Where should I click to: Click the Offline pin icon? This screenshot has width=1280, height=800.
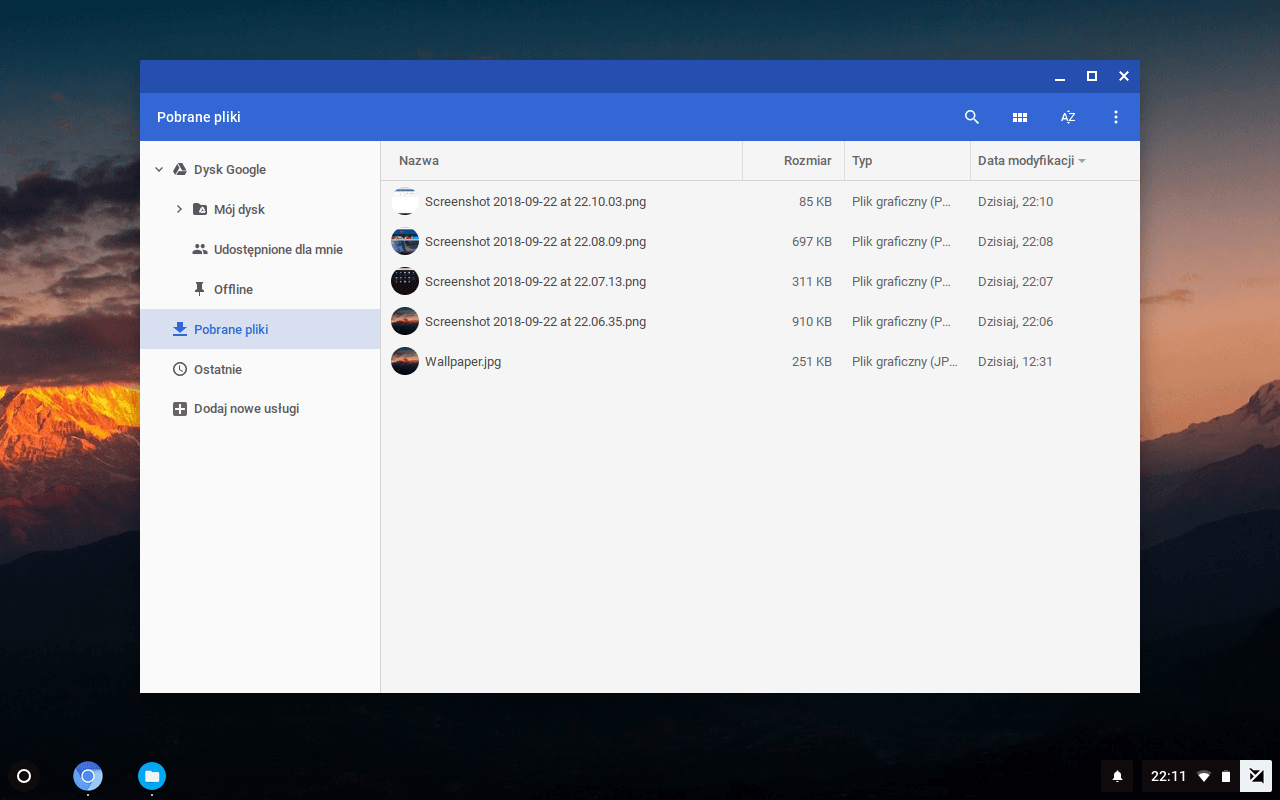point(200,289)
